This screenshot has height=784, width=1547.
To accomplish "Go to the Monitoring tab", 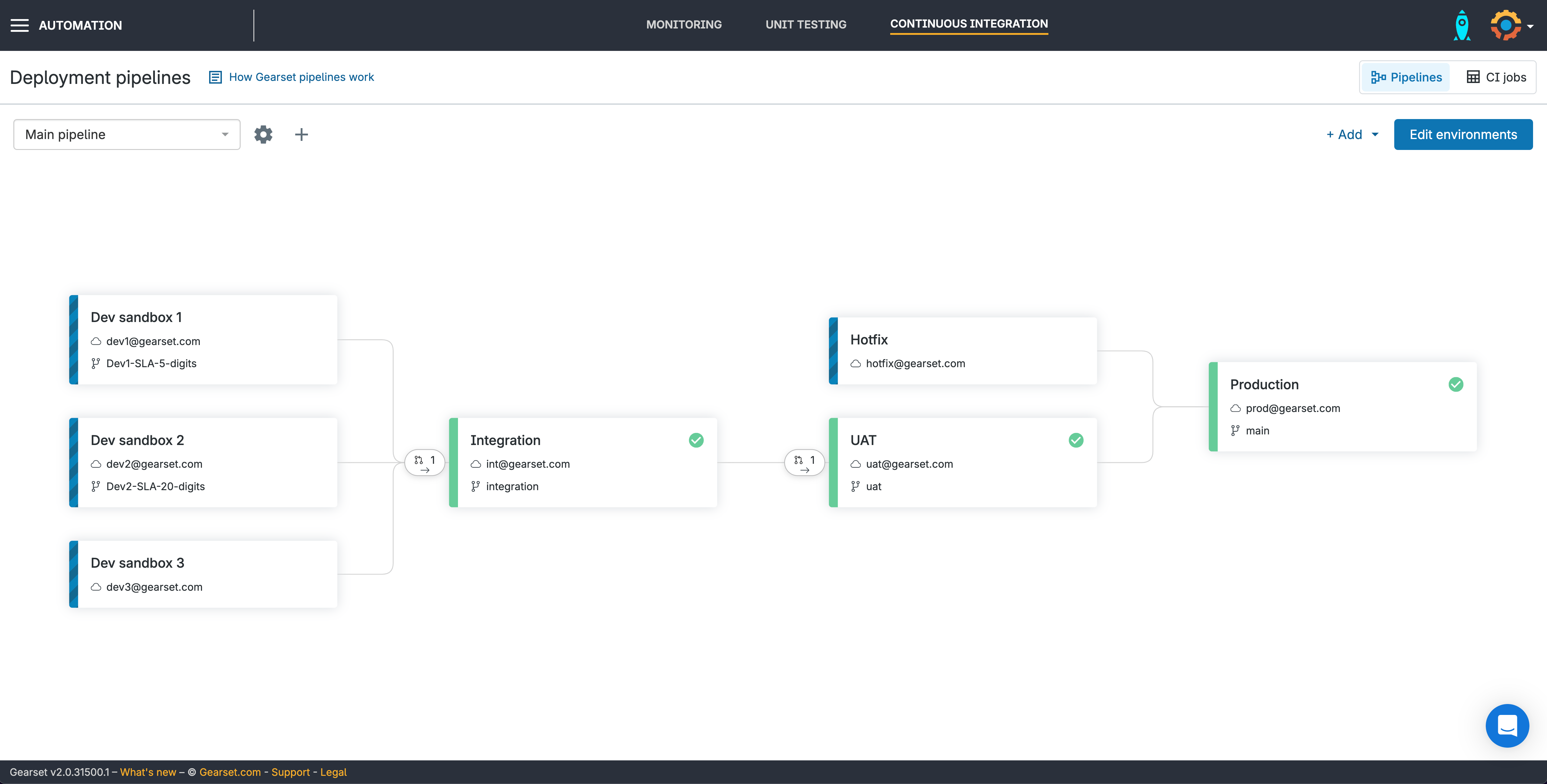I will click(683, 25).
